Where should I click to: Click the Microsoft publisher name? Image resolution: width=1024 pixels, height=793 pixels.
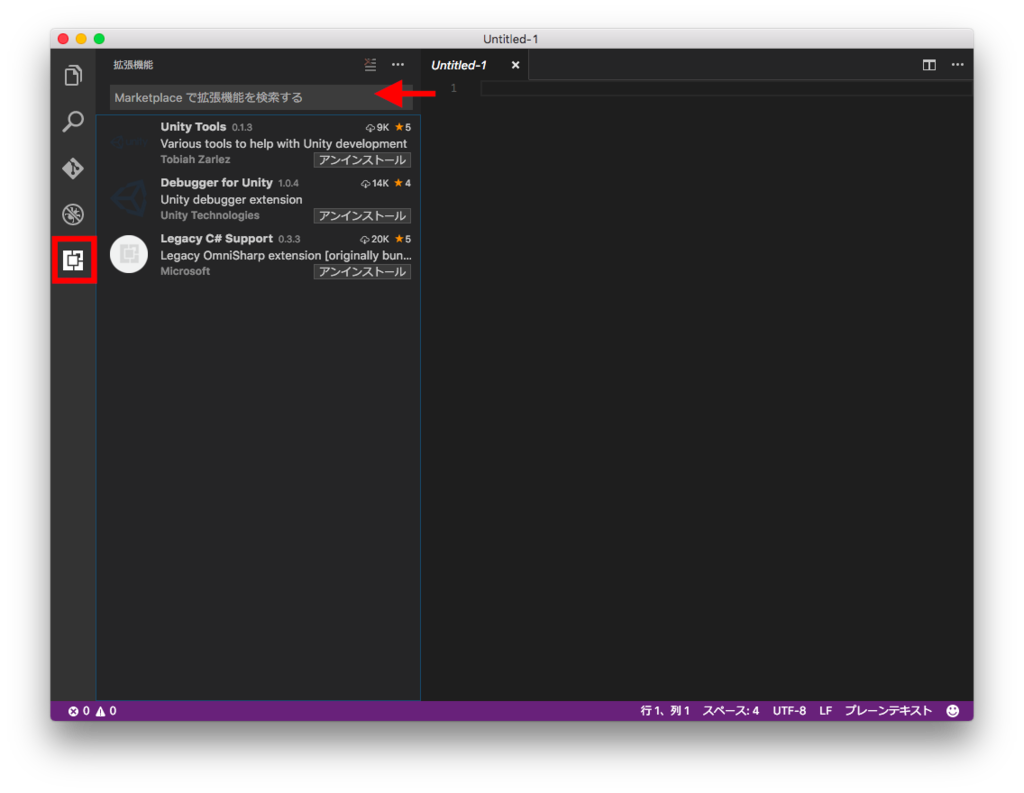point(185,271)
